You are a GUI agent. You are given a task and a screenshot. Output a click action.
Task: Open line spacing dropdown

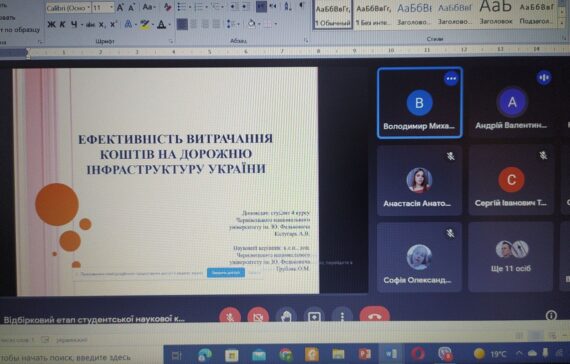click(x=233, y=24)
